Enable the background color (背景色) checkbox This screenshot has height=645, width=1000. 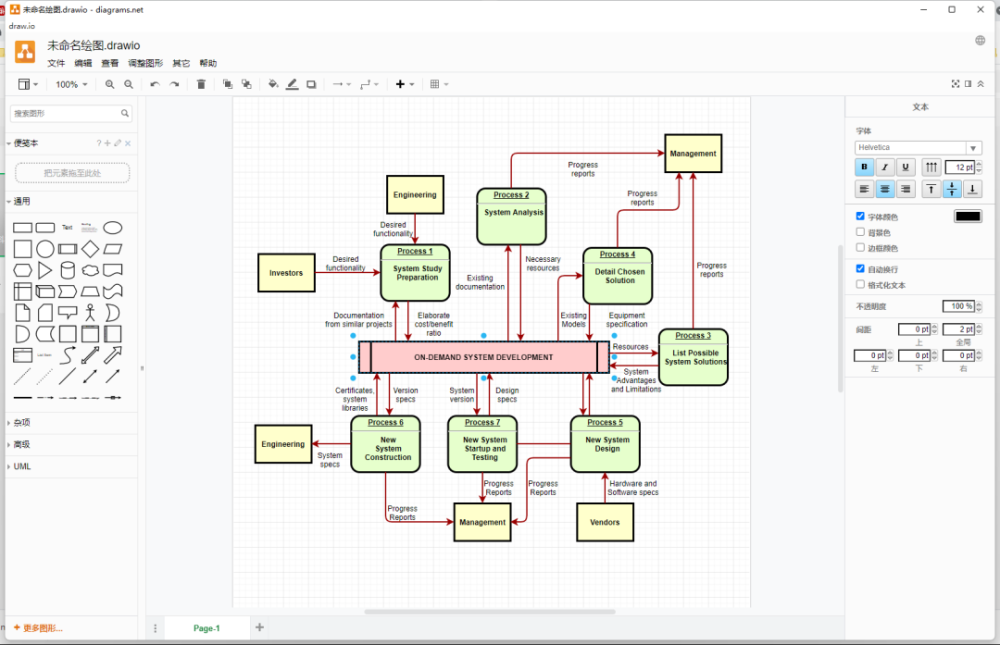[x=860, y=232]
